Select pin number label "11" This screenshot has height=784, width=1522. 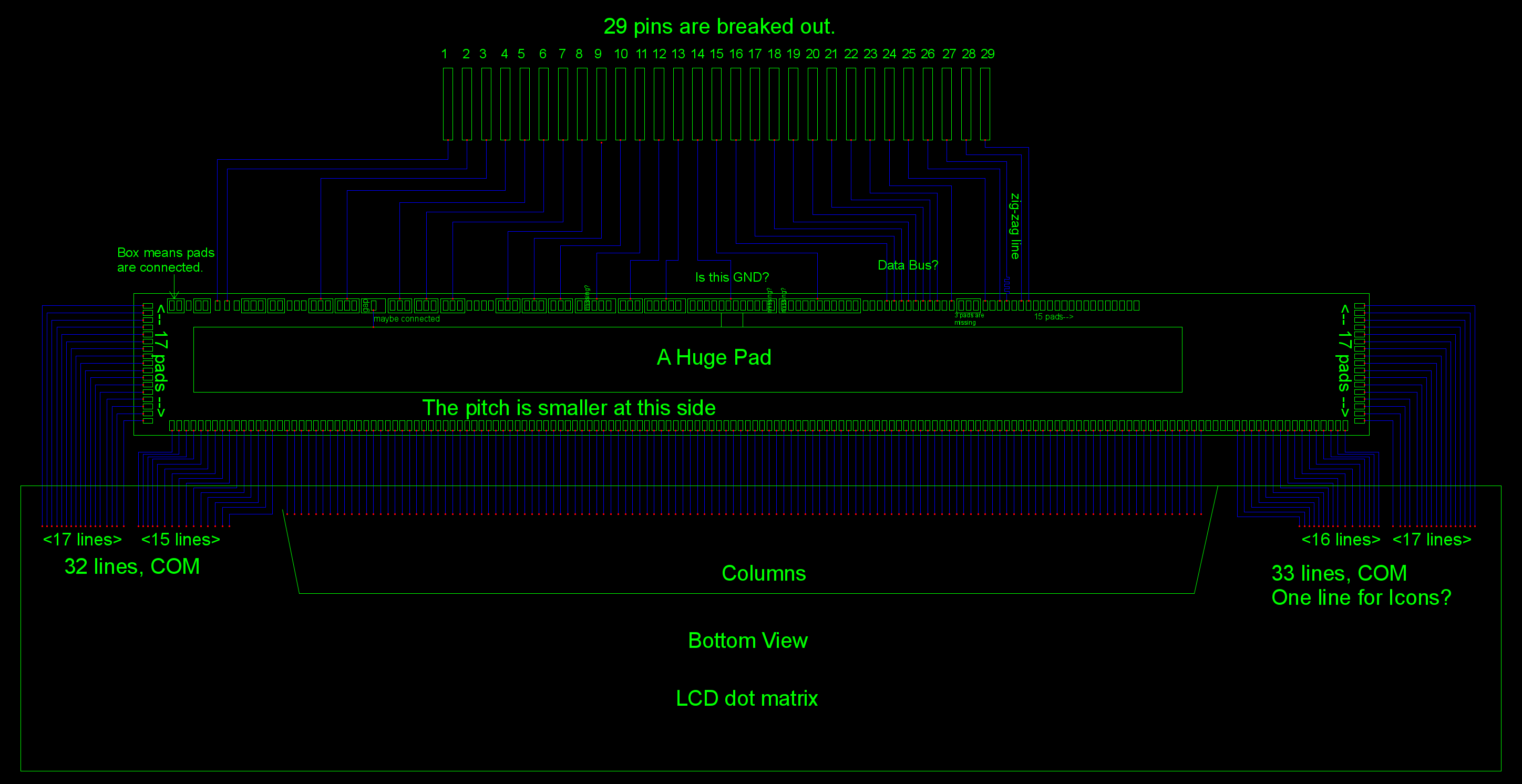click(641, 54)
